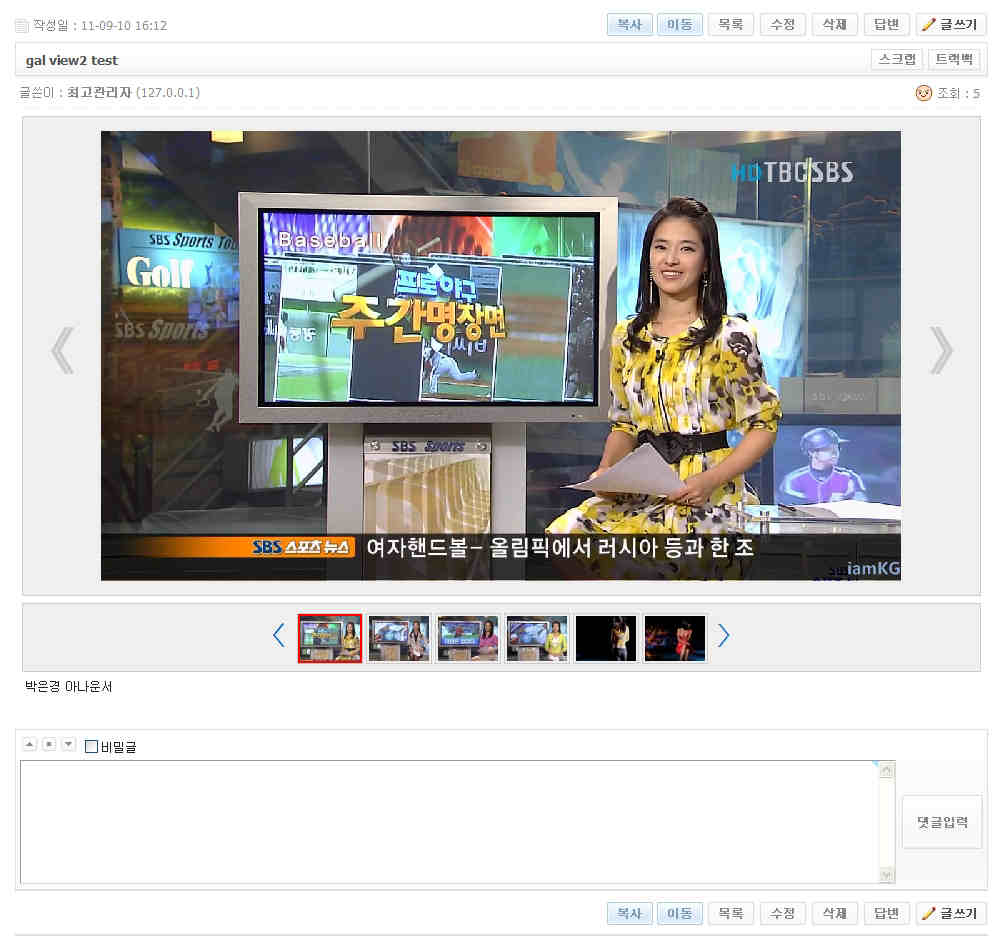
Task: Open the thumbnail of announcer in pink top
Action: [x=466, y=638]
